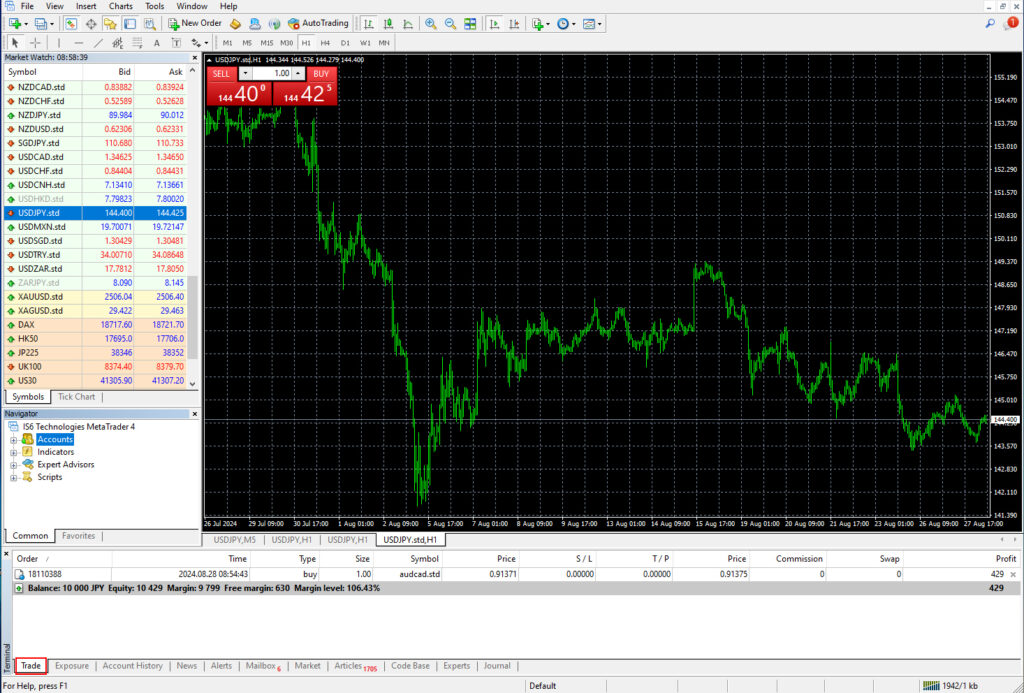This screenshot has height=693, width=1024.
Task: Select XAUUSD.std in Market Watch
Action: [x=95, y=297]
